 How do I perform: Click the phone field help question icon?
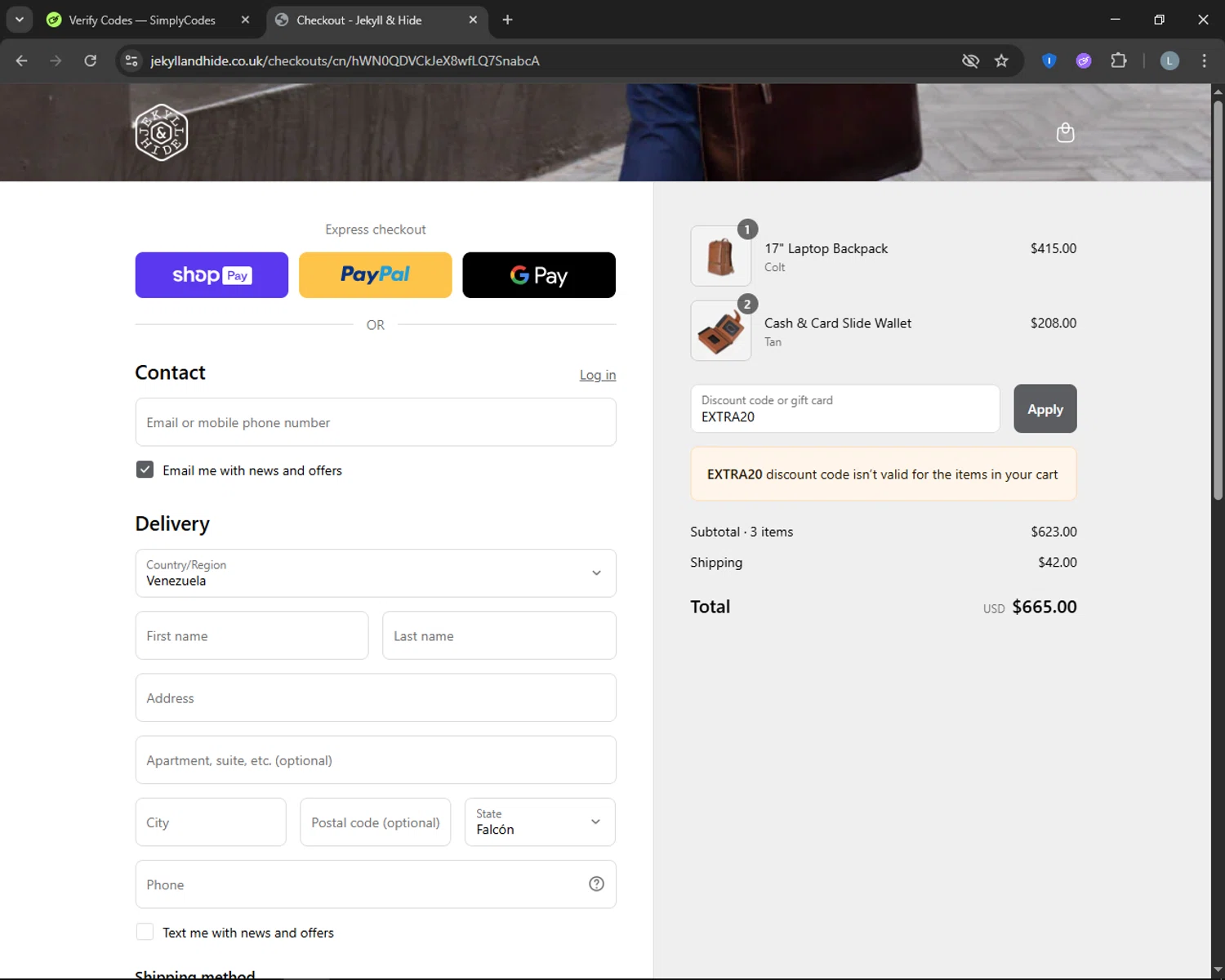click(x=596, y=884)
